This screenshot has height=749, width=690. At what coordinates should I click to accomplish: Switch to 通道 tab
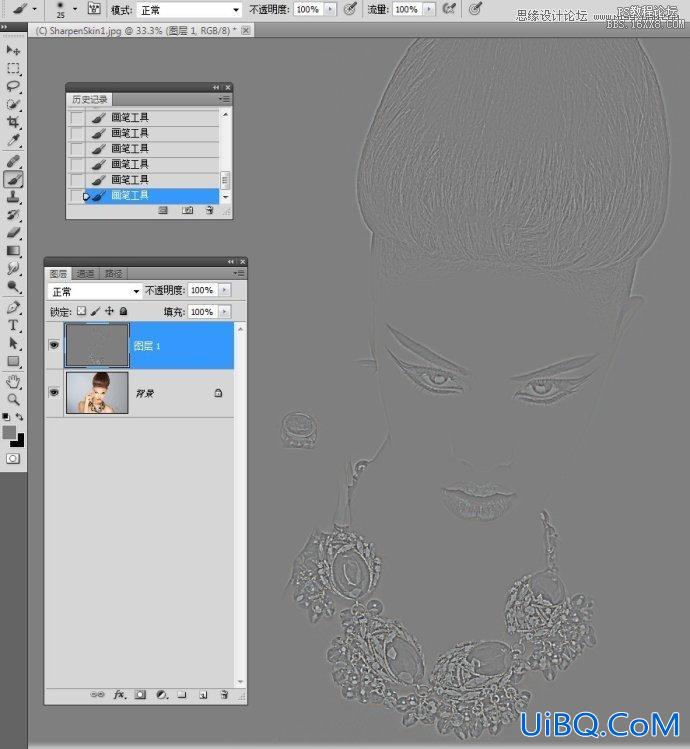(x=86, y=273)
